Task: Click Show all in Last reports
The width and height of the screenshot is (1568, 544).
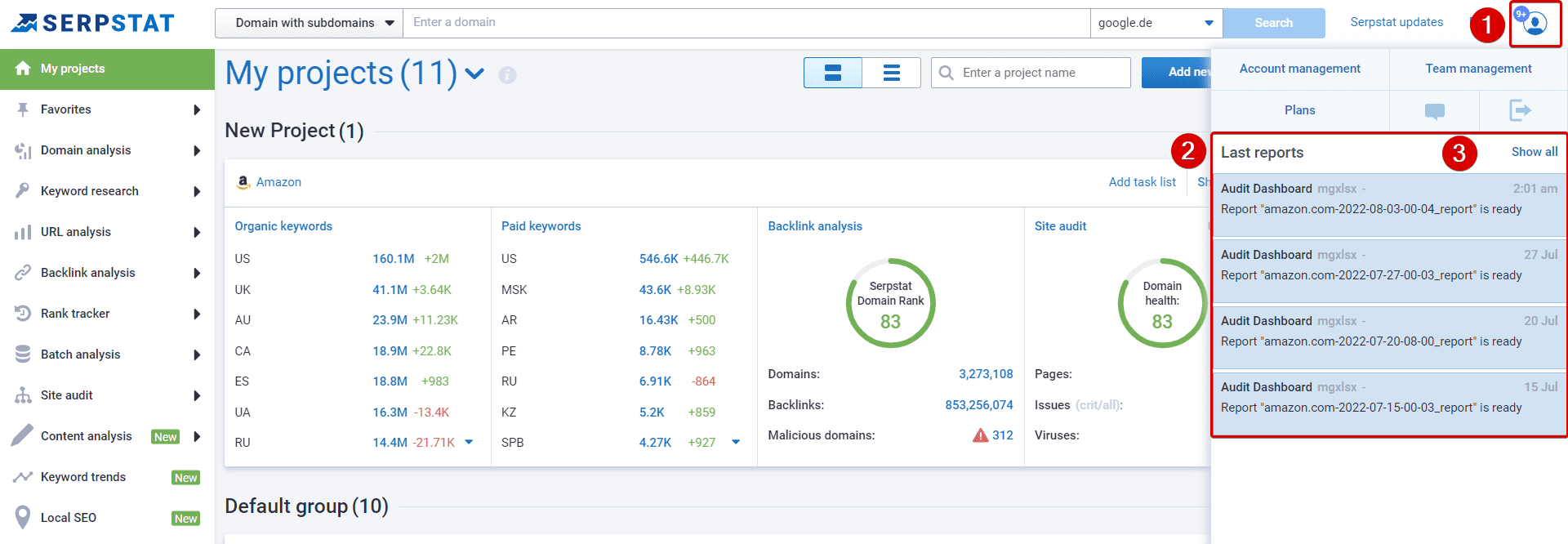Action: [x=1534, y=152]
